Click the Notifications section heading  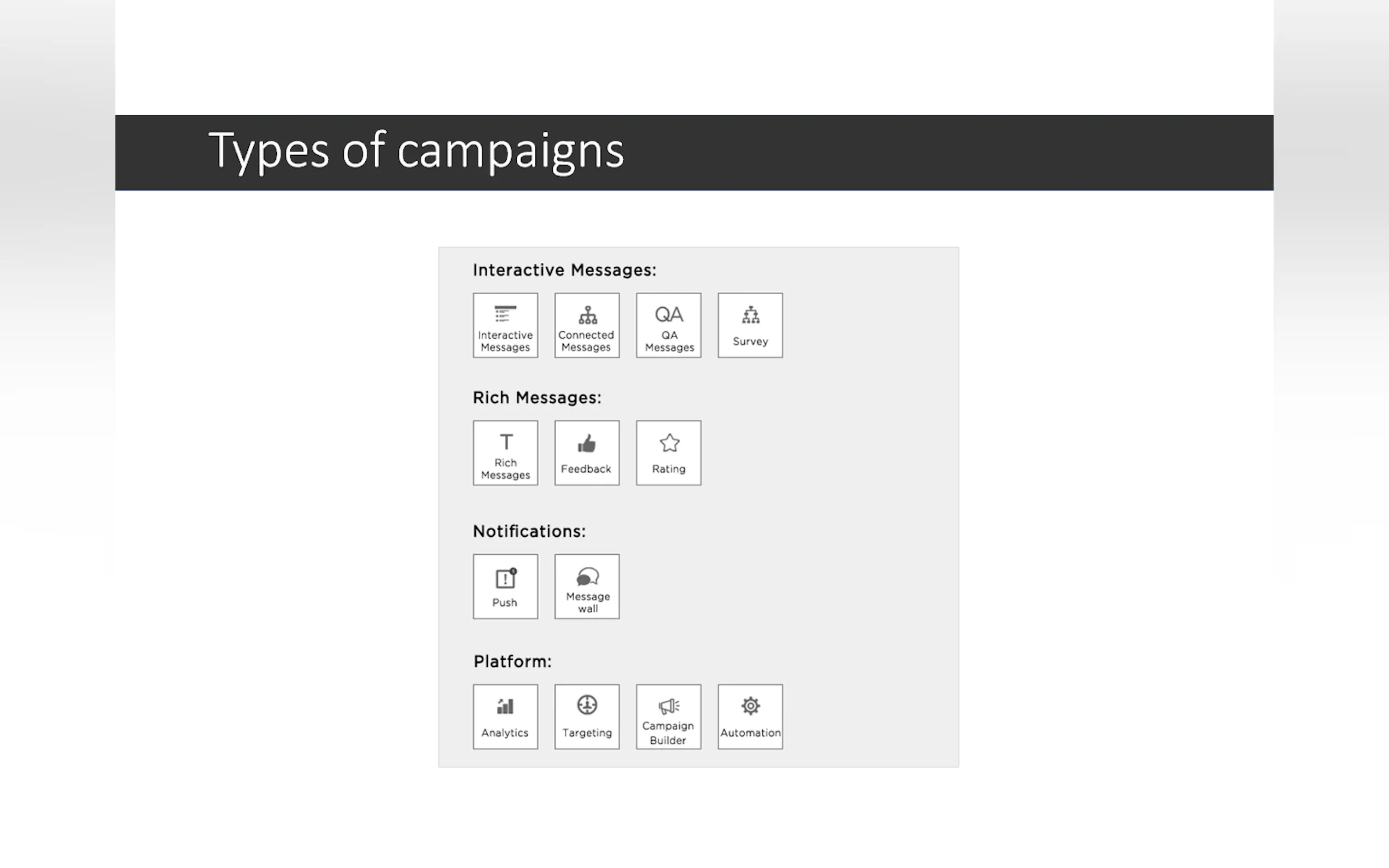(x=529, y=531)
